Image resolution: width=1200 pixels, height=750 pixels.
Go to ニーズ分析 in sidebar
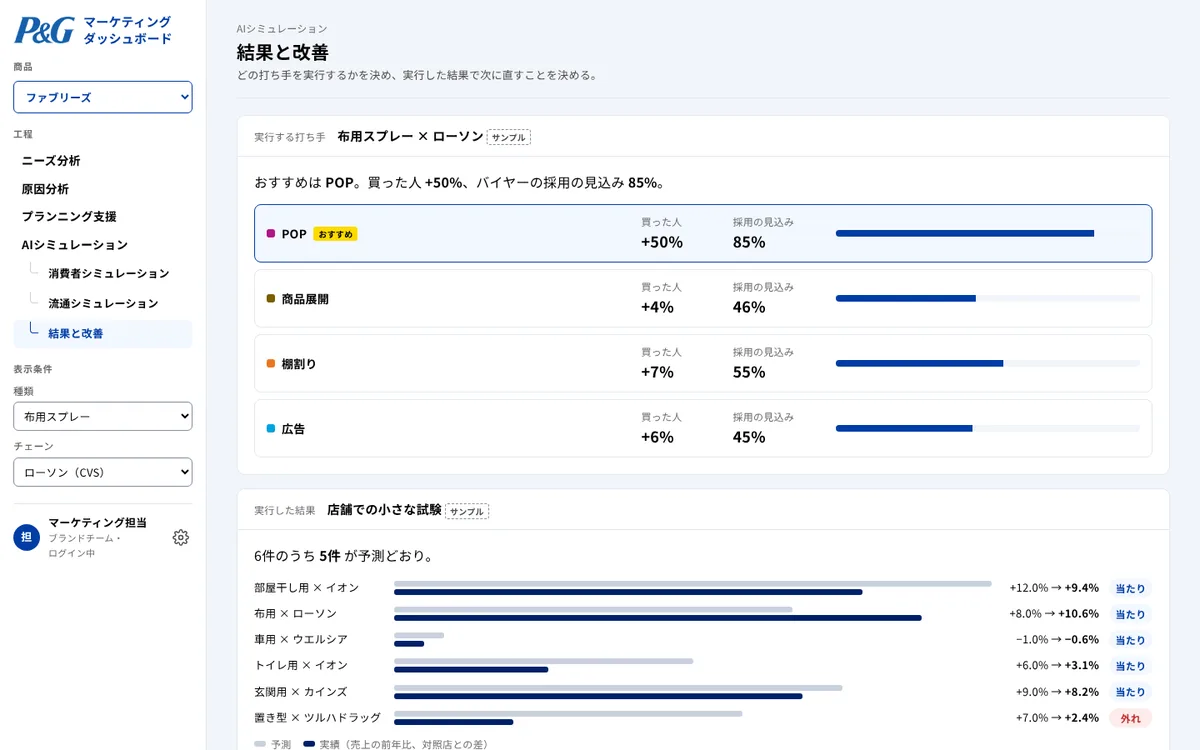[x=51, y=160]
